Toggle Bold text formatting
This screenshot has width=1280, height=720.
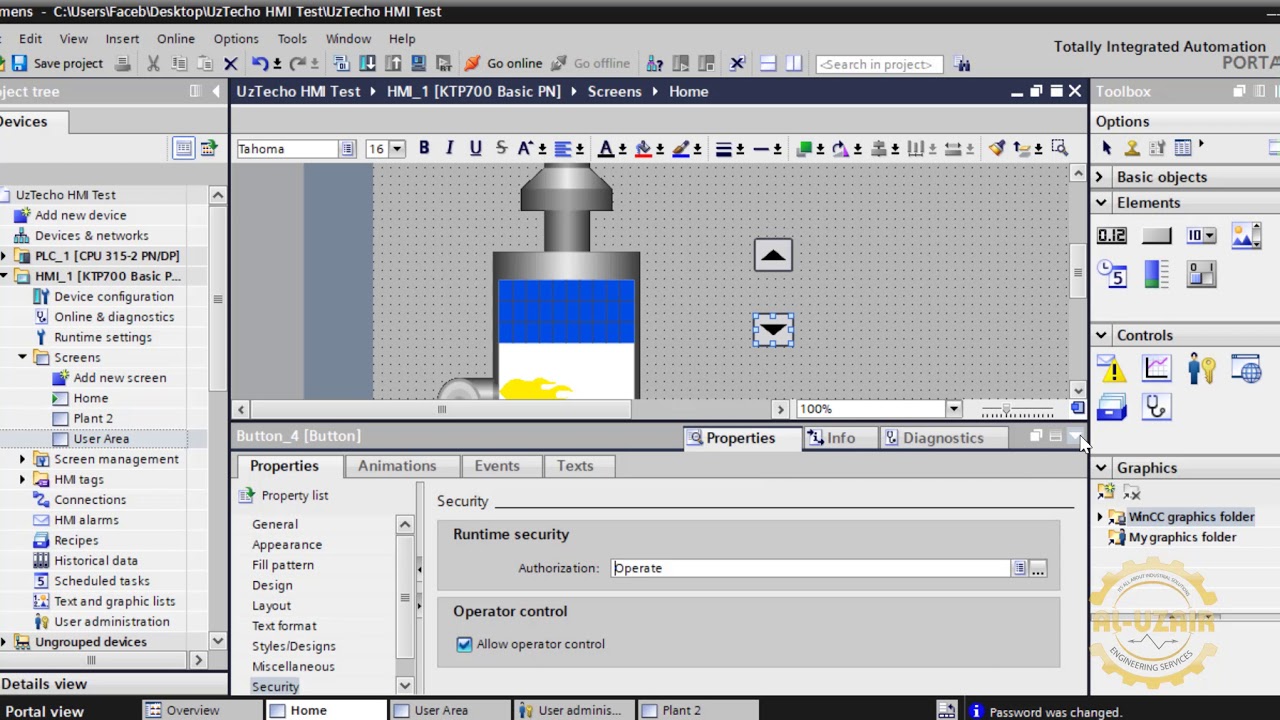(x=424, y=148)
